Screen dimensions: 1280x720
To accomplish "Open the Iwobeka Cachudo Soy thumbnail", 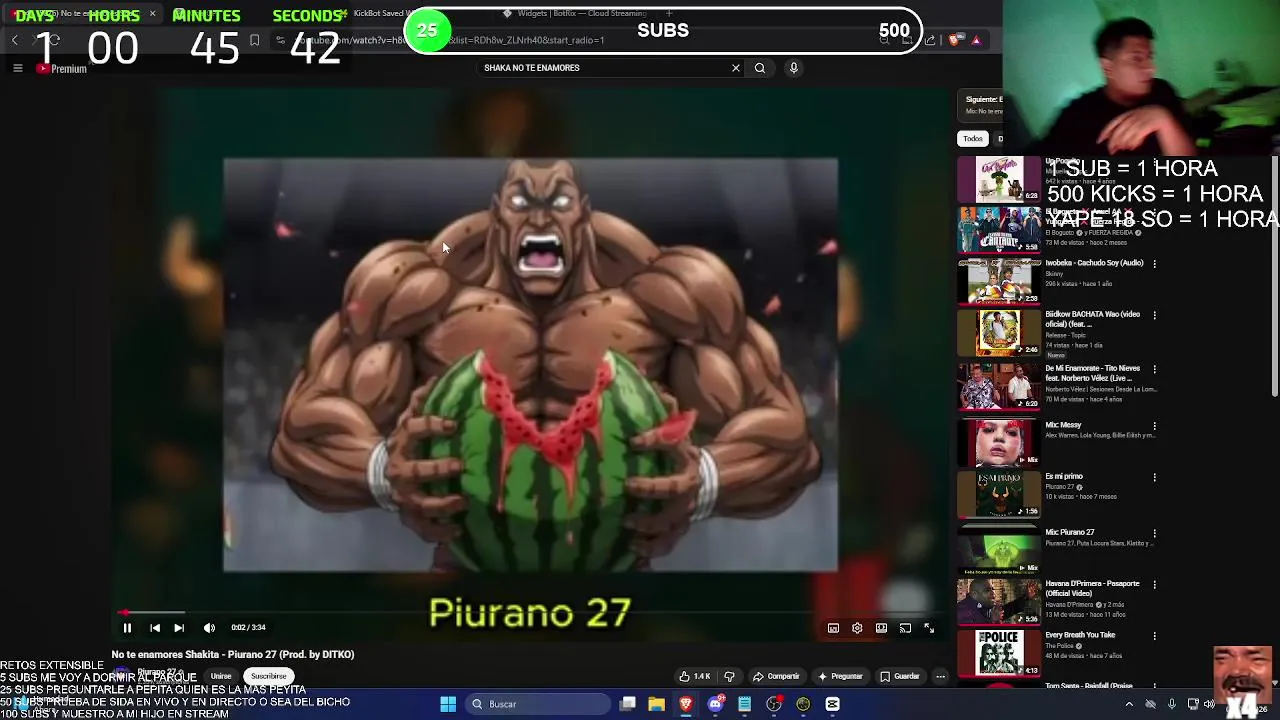I will 999,281.
